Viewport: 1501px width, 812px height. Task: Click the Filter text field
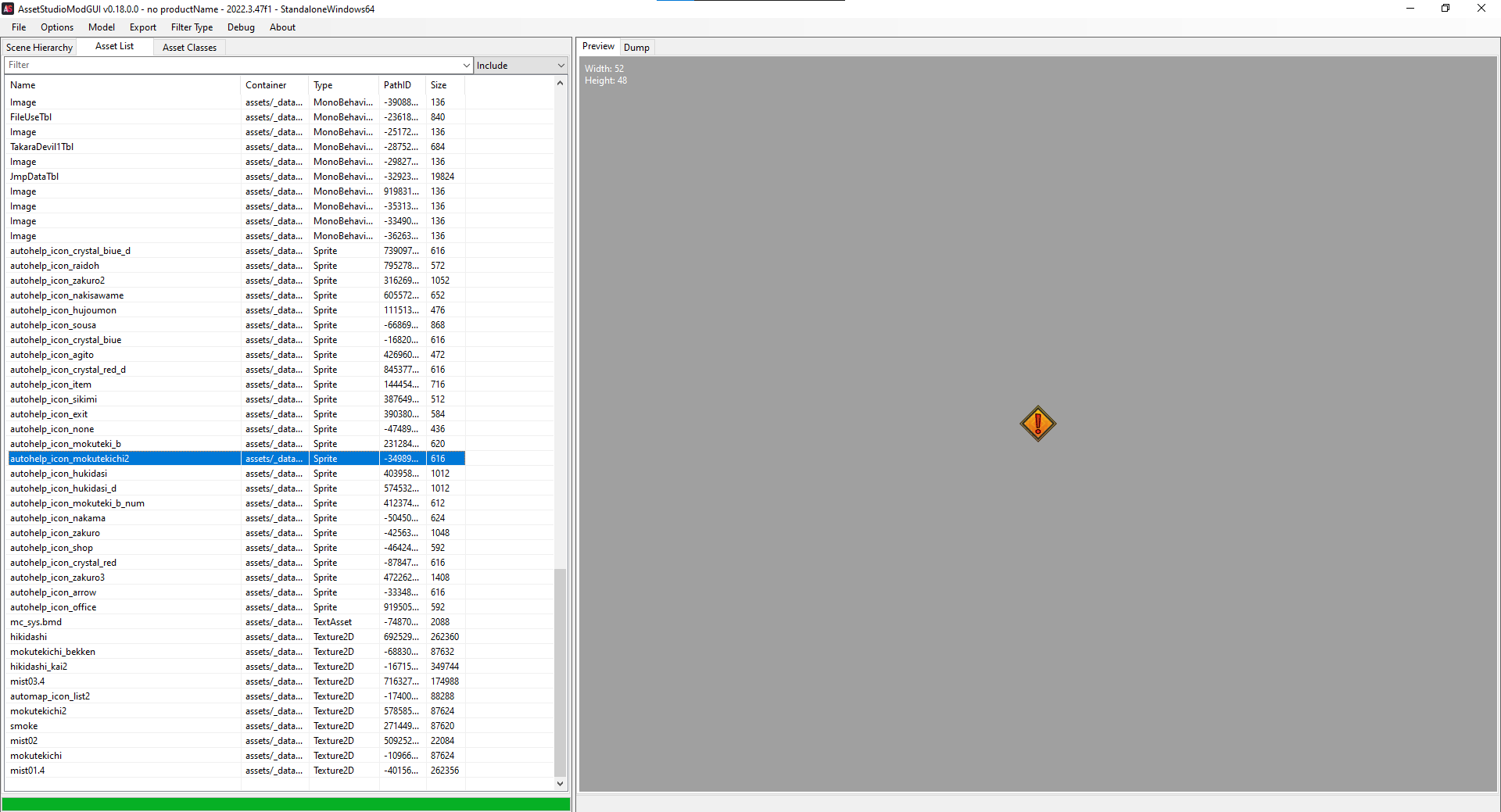coord(233,65)
